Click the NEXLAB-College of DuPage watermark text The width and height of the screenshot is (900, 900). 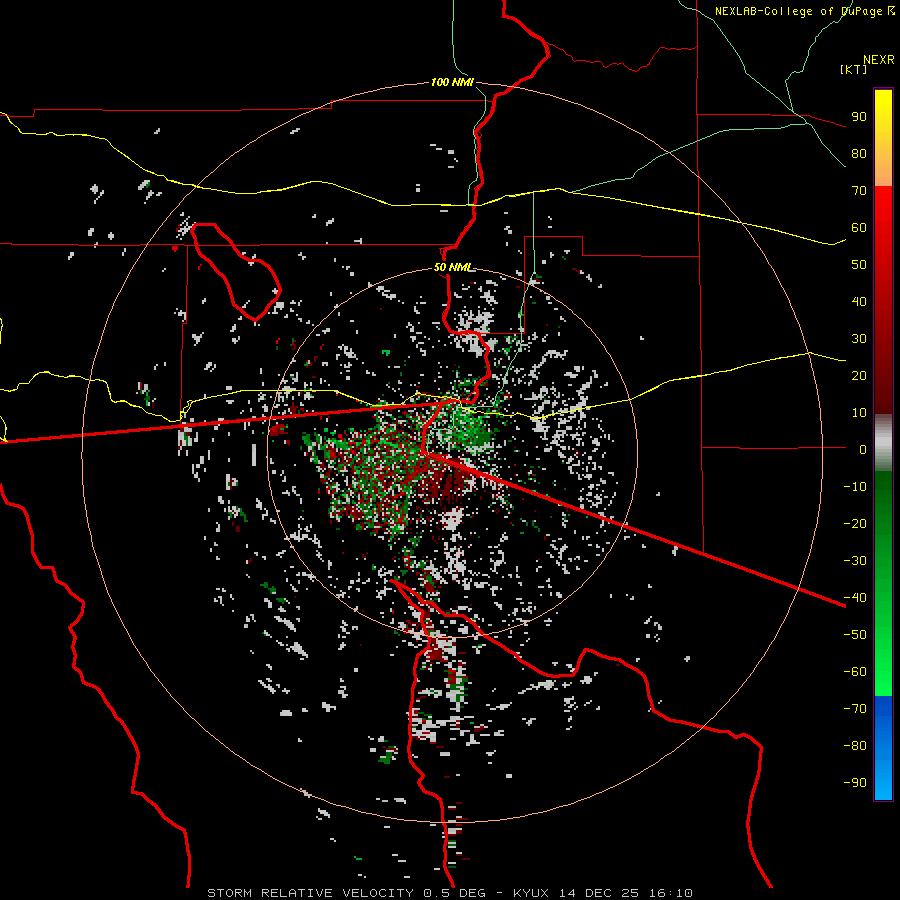[x=804, y=11]
